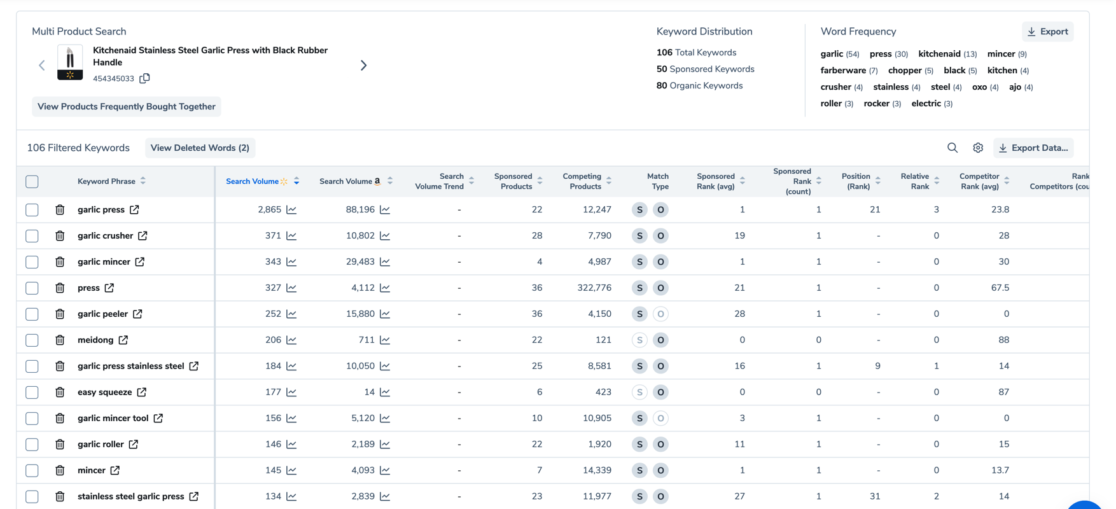Sort table by Competing Products

[611, 181]
